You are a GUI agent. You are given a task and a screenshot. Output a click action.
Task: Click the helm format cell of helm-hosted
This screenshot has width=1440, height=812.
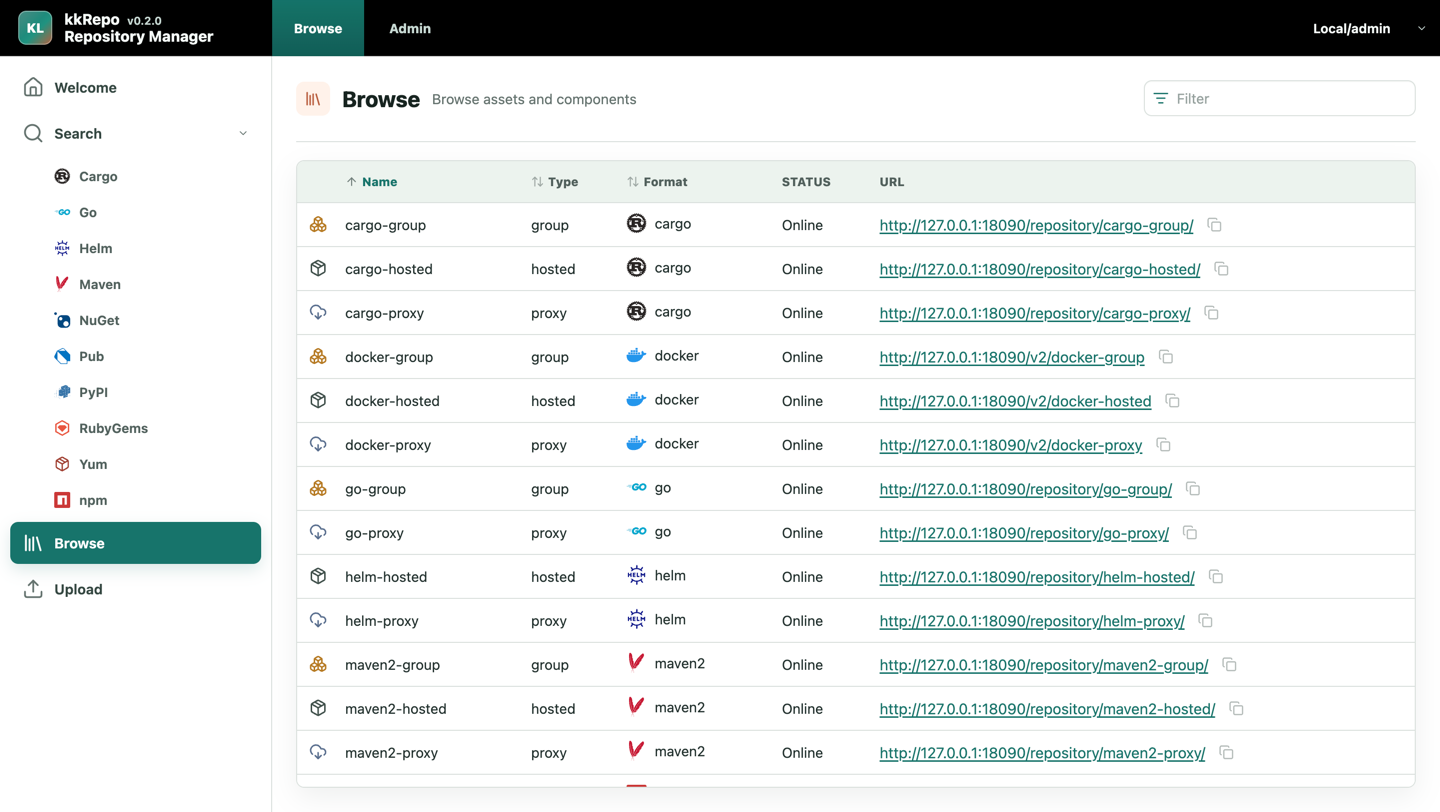coord(656,576)
